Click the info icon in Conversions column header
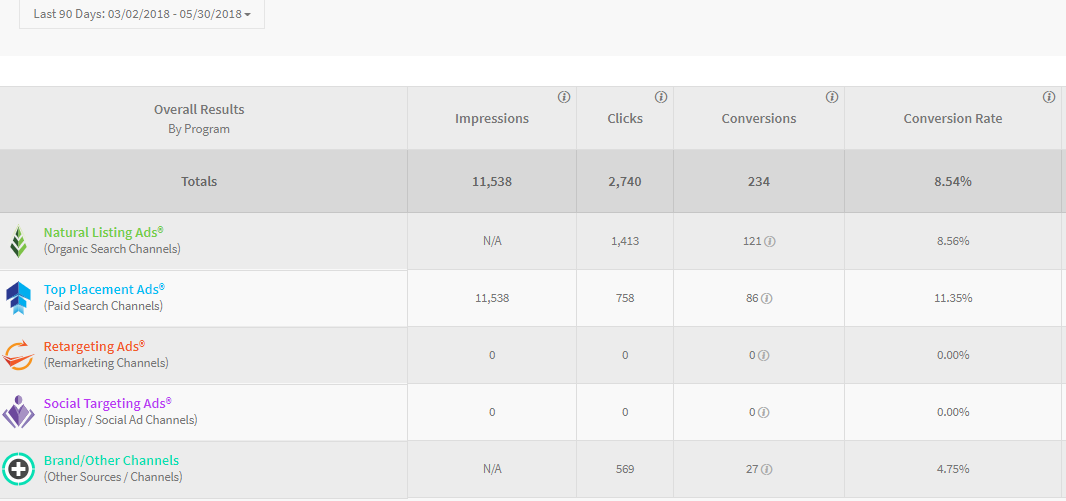Screen dimensions: 1066x501 click(x=832, y=98)
